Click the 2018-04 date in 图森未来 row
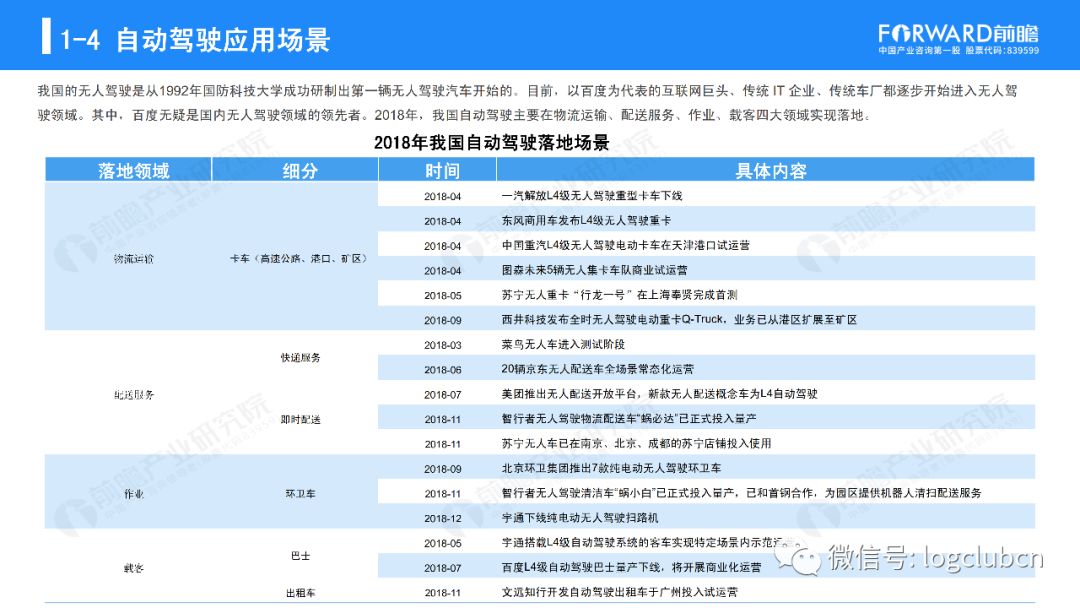This screenshot has height=608, width=1080. [442, 271]
